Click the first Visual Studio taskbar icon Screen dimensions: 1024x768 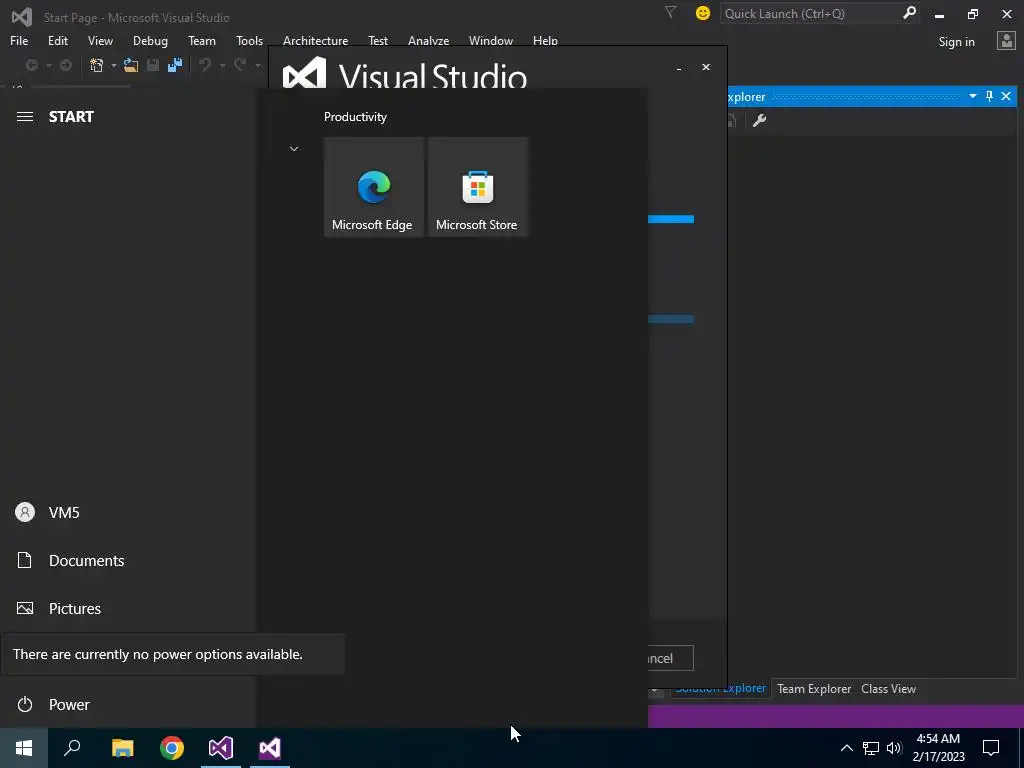click(221, 748)
